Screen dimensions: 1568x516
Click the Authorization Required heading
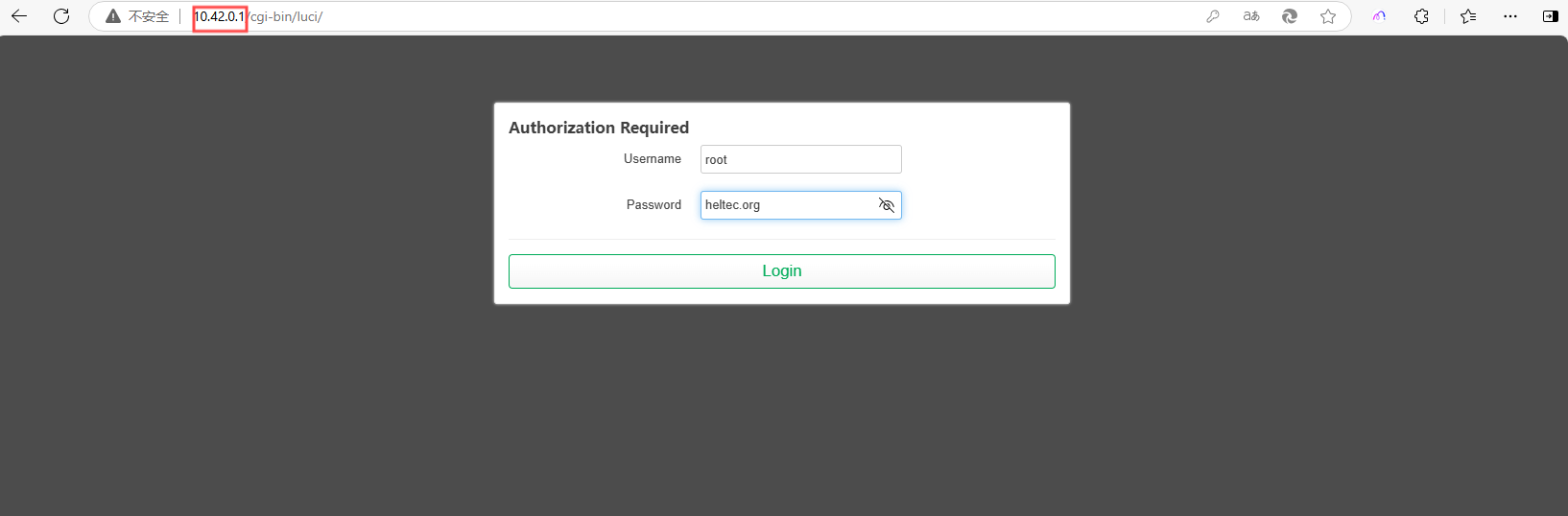coord(599,128)
